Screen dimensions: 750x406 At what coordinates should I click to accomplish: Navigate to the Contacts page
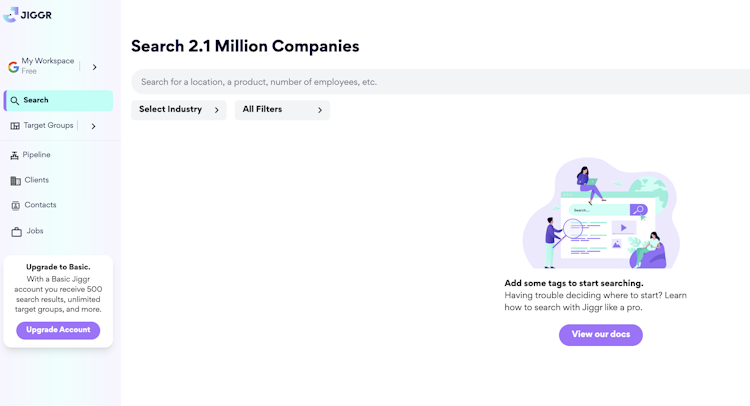point(41,205)
